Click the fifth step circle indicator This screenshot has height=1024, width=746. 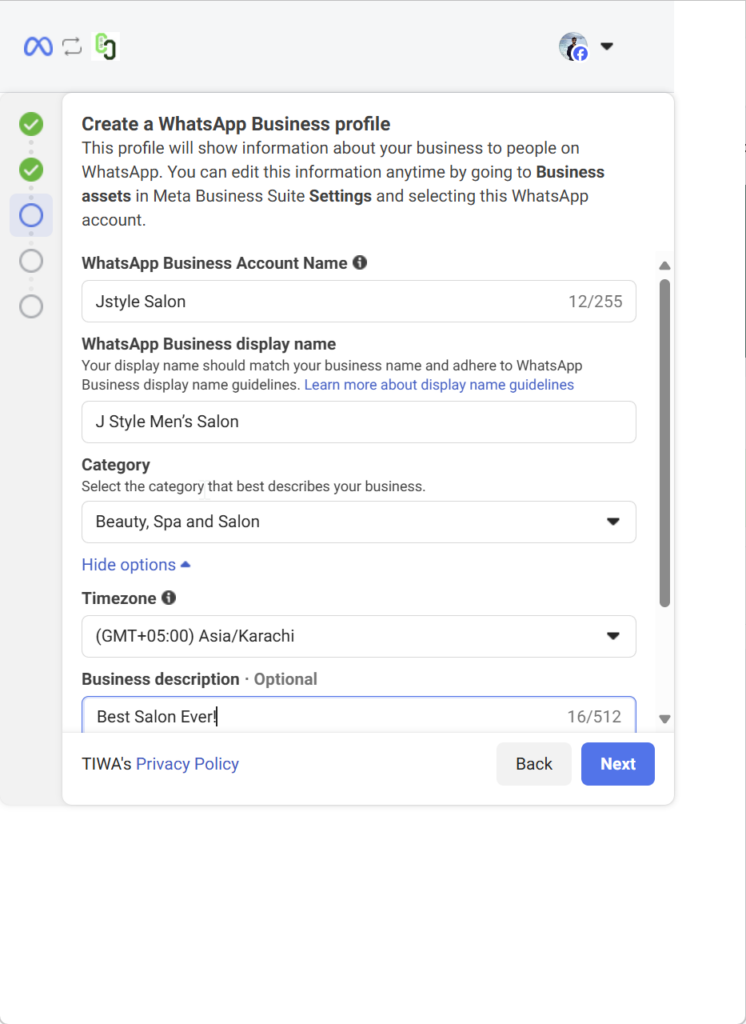(x=31, y=307)
